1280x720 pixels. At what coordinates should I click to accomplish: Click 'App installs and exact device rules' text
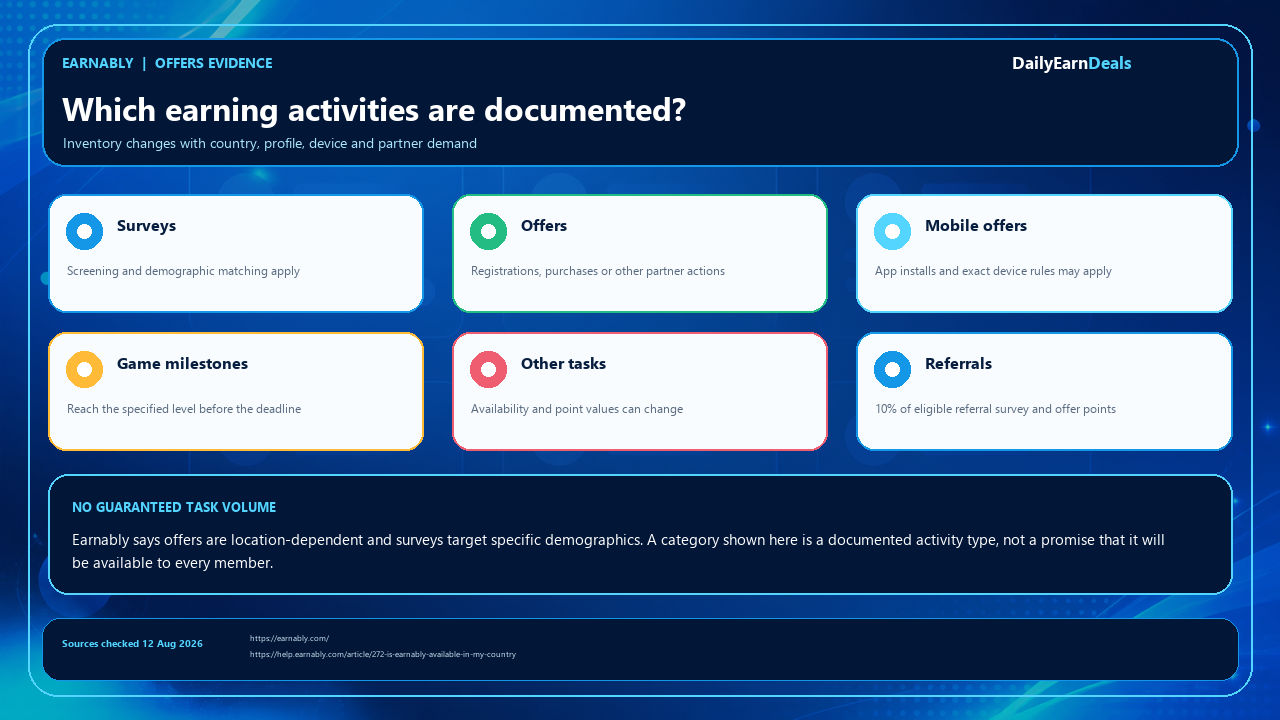[993, 271]
